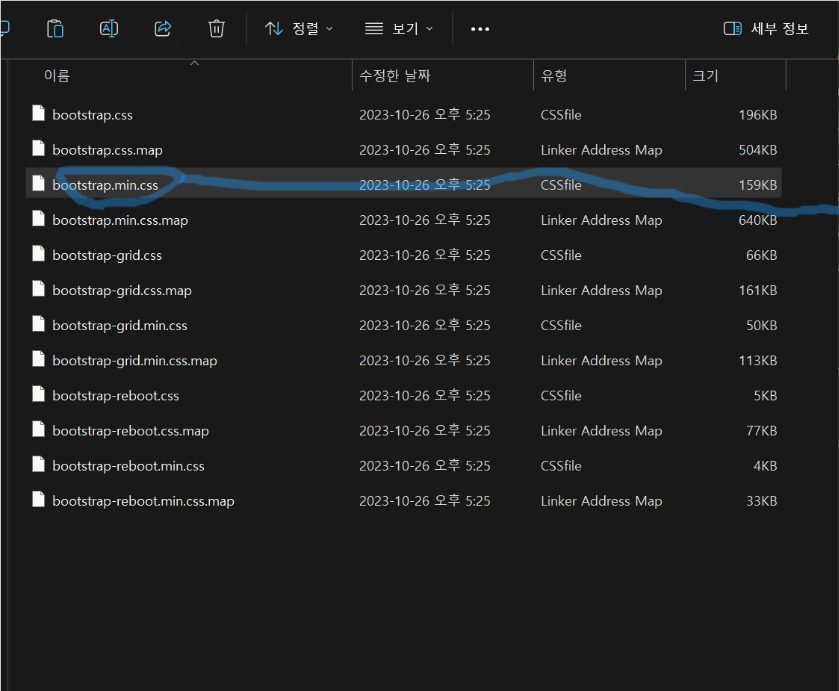Click the 113KB size of bootstrap-grid.min.css.map
839x691 pixels.
758,360
